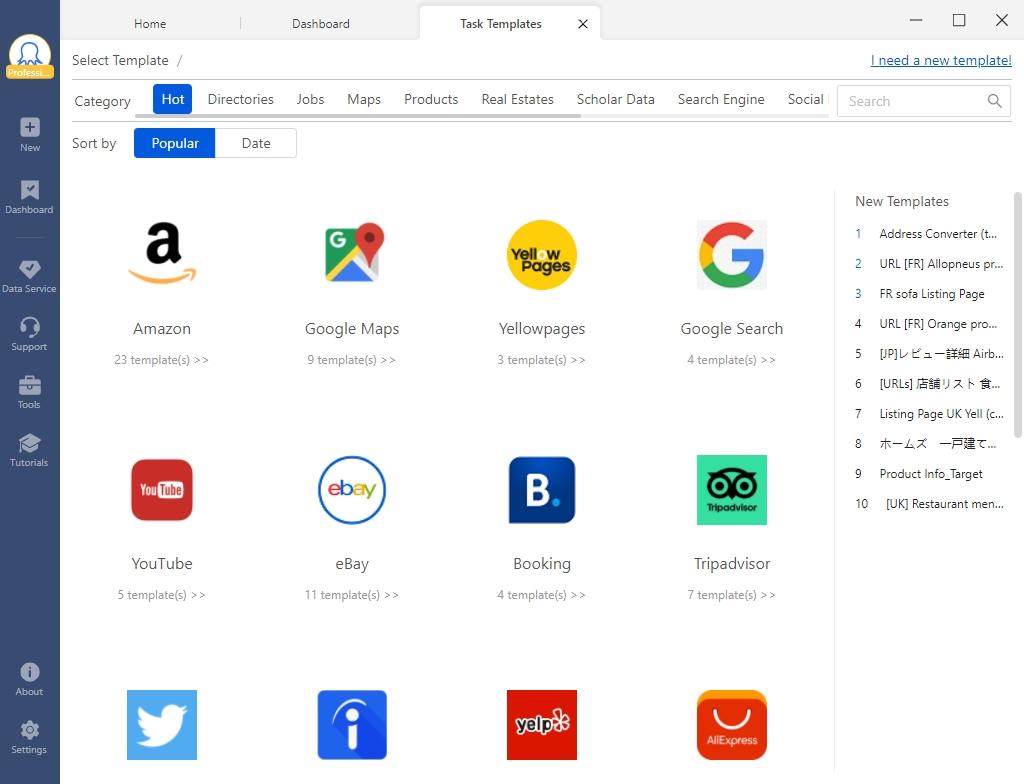
Task: Open Data Service in the sidebar
Action: point(29,276)
